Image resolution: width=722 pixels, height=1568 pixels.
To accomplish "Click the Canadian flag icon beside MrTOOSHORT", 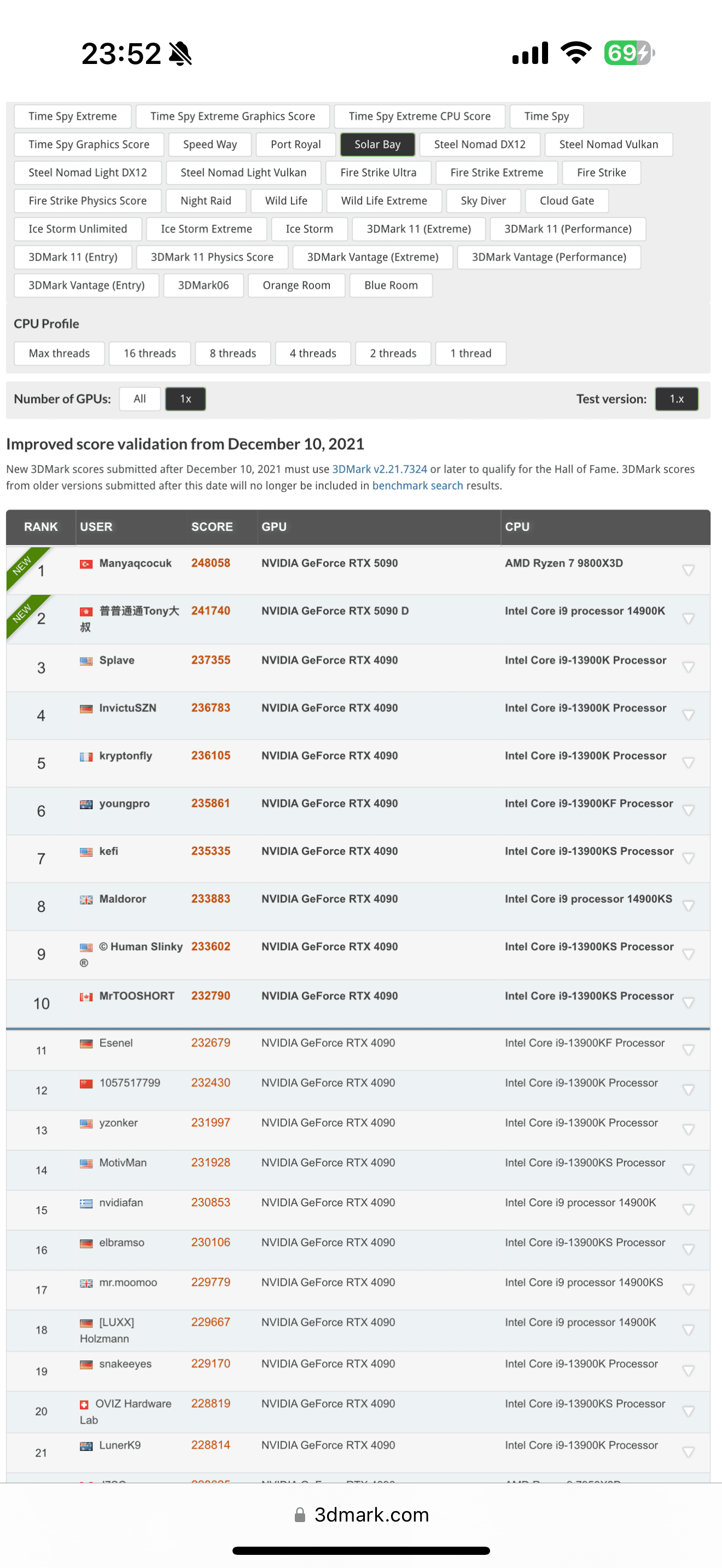I will pyautogui.click(x=86, y=997).
